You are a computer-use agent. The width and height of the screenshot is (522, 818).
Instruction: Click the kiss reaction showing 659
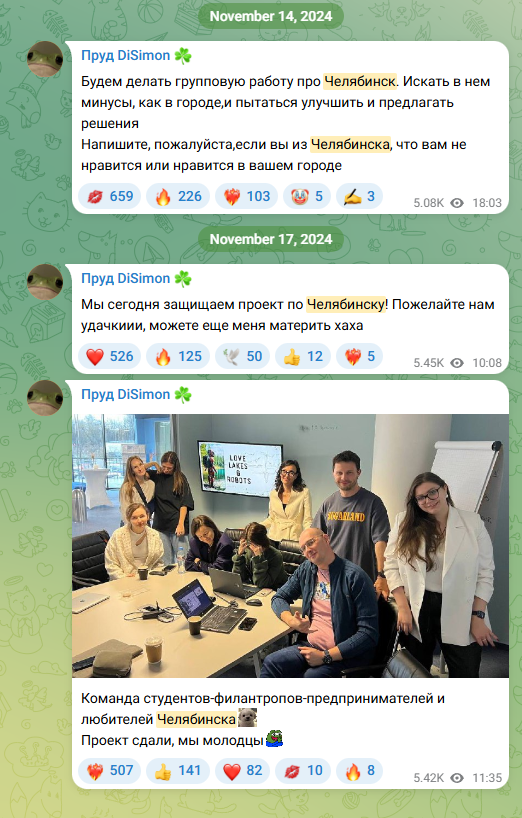click(x=110, y=196)
